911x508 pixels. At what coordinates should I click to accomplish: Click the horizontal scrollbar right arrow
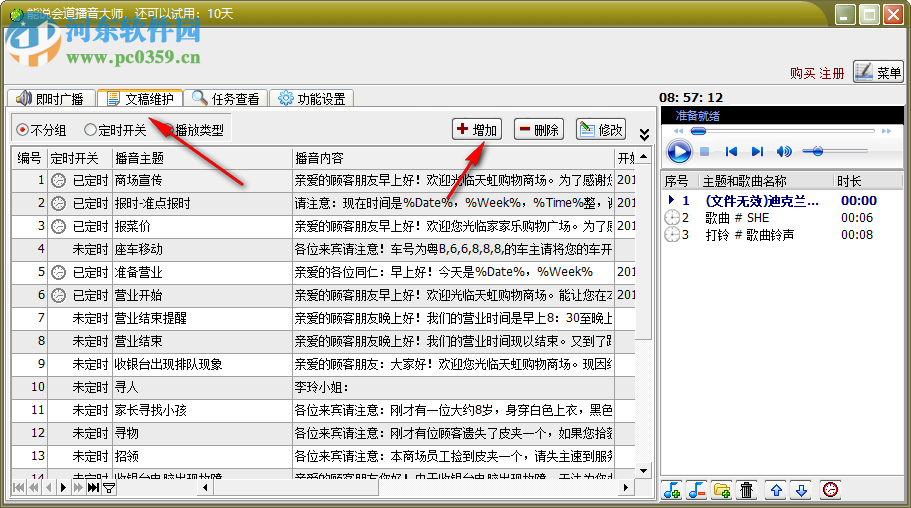(x=626, y=488)
